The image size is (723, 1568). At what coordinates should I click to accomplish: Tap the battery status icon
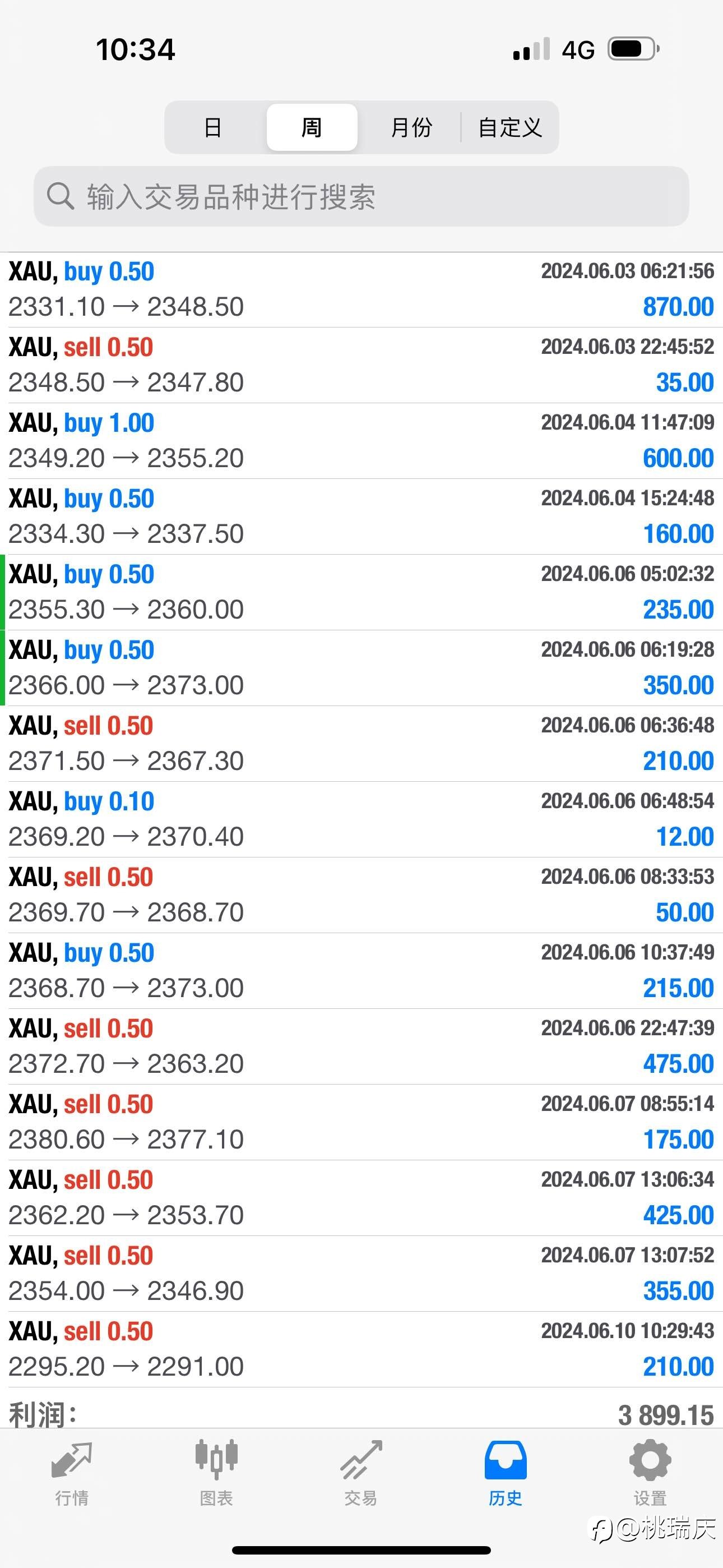(x=633, y=49)
